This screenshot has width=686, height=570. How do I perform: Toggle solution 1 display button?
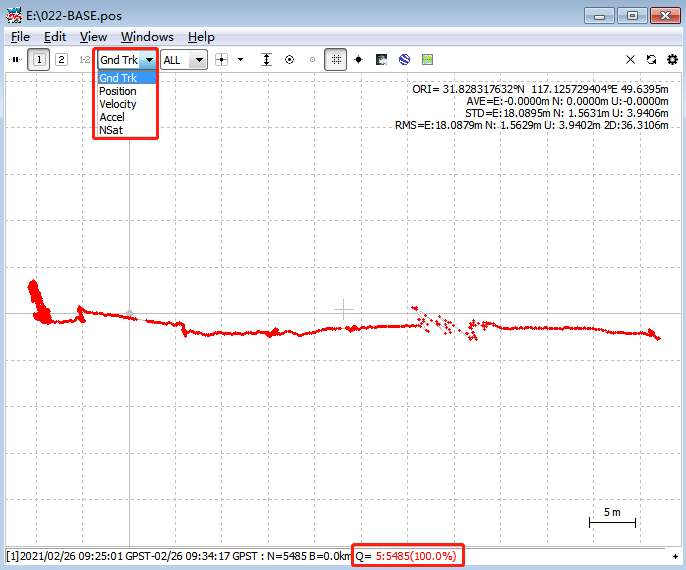pos(38,60)
